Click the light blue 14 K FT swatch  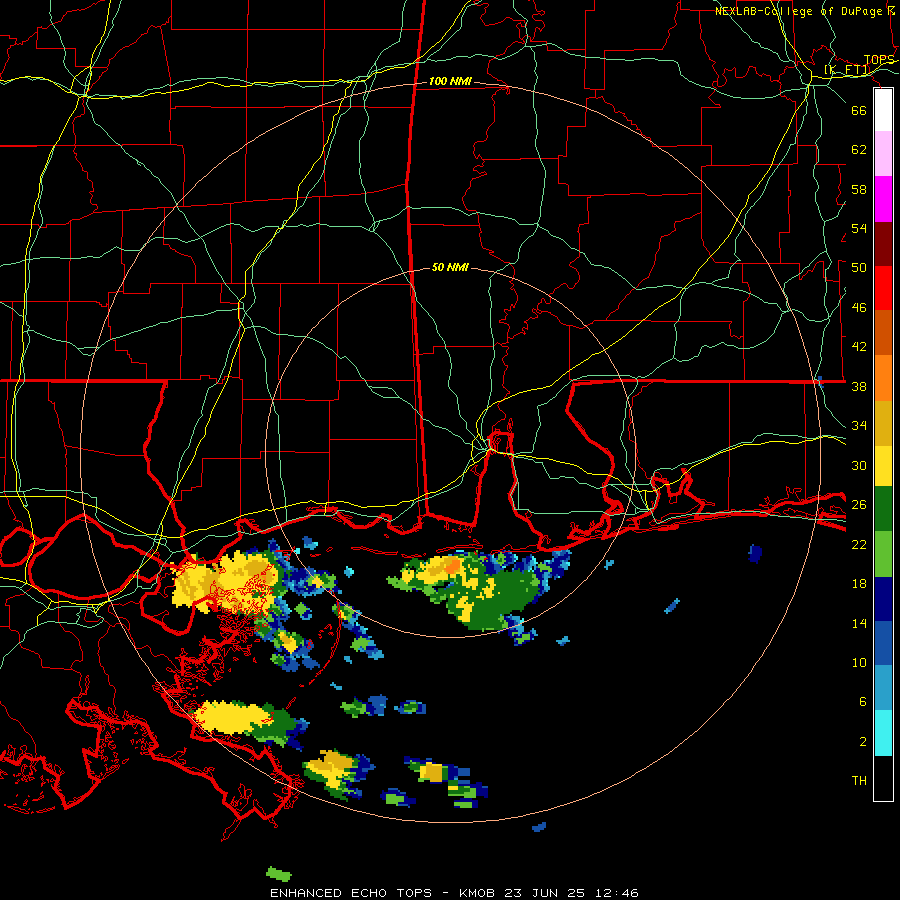[883, 688]
